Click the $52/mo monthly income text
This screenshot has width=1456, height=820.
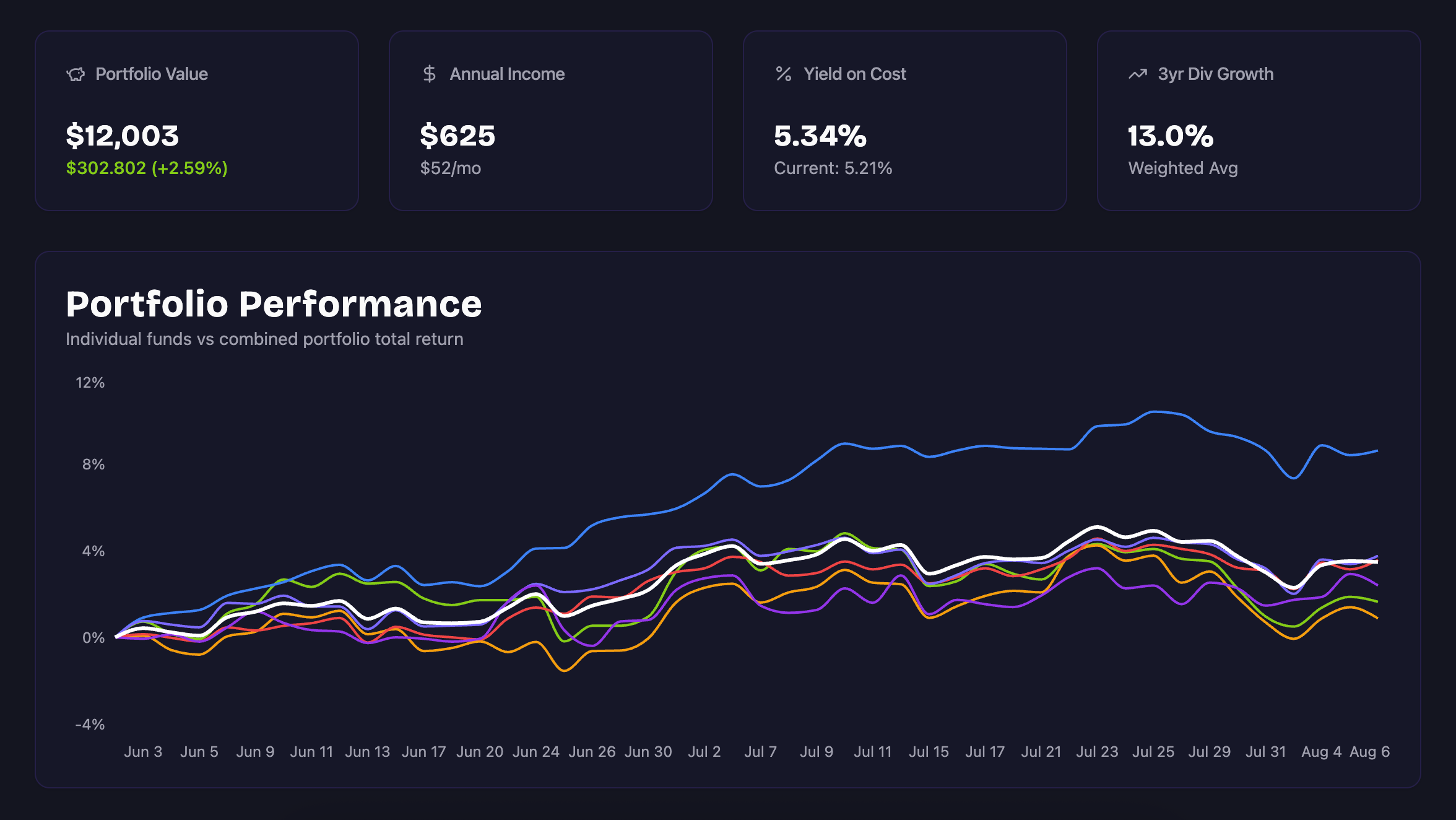tap(450, 168)
